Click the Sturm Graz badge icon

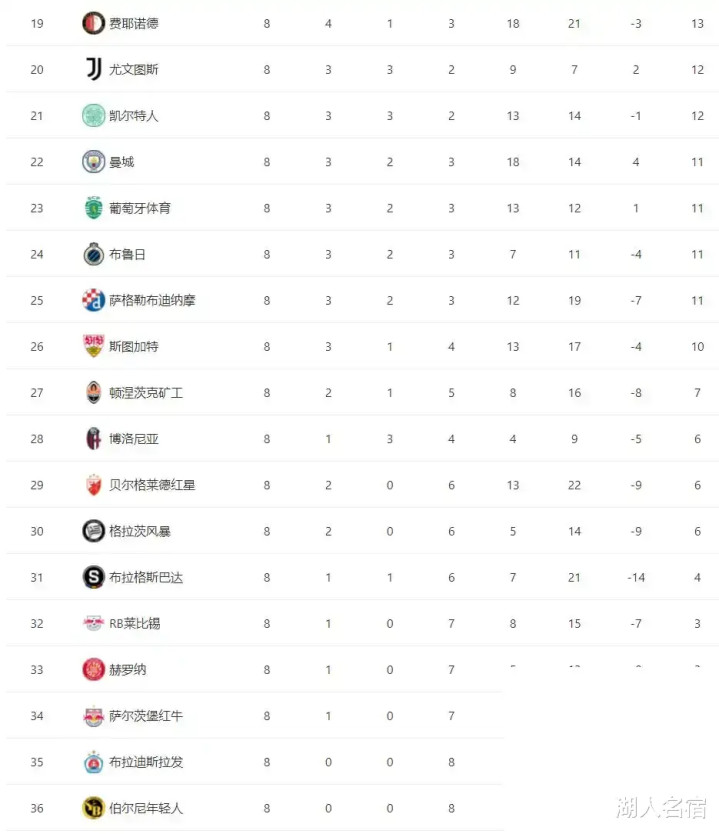[93, 531]
